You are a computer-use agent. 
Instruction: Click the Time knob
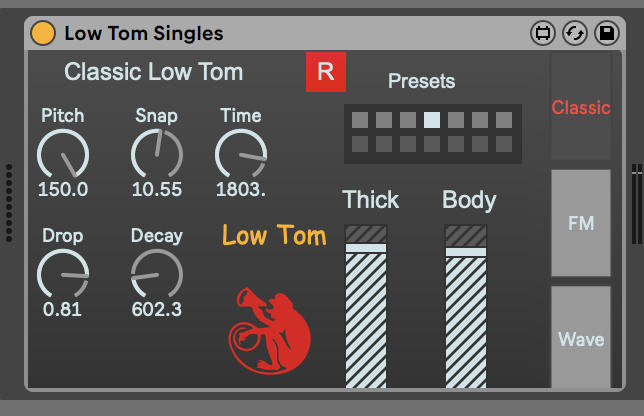[241, 154]
